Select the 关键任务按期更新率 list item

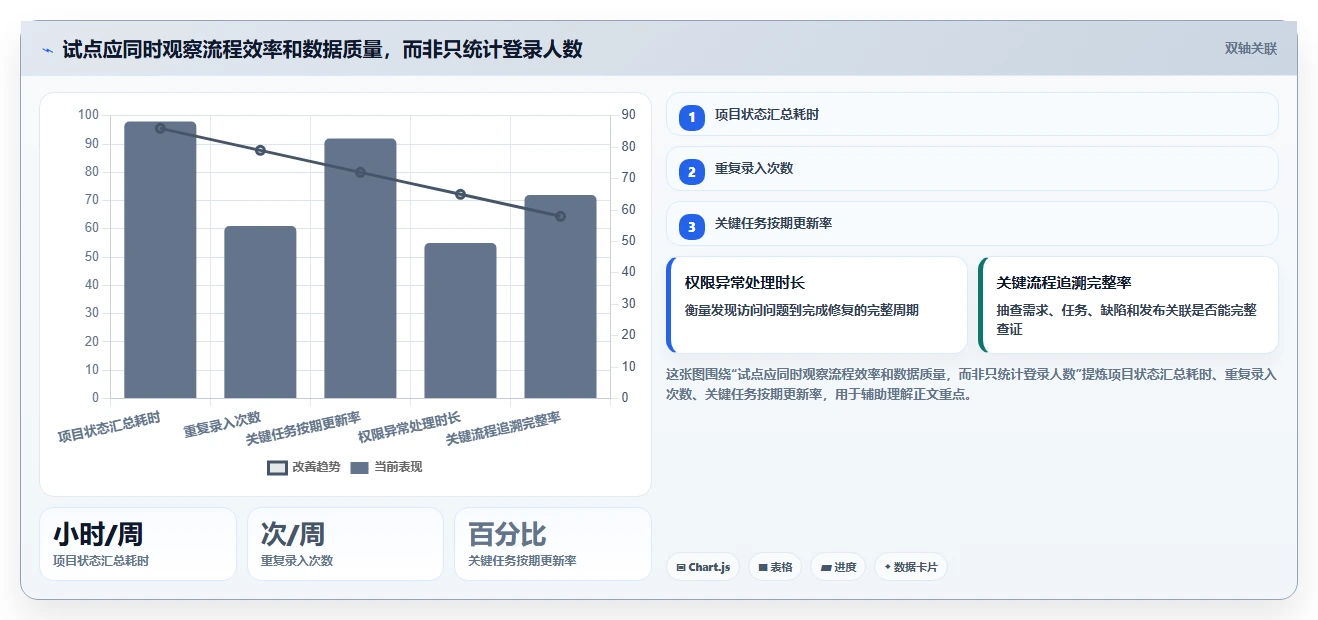[972, 223]
